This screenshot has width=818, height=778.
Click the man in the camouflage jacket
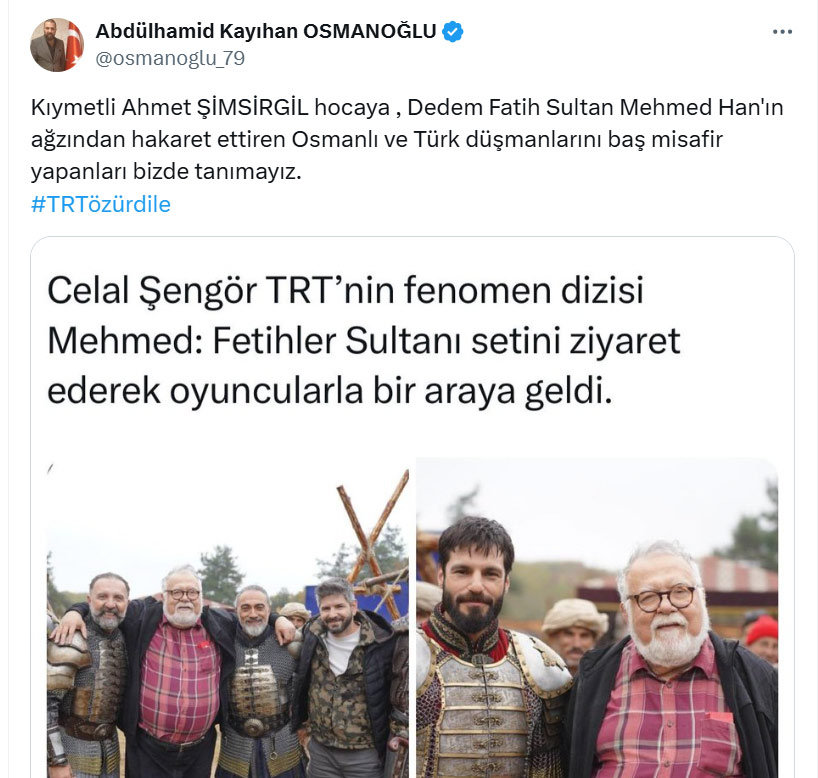pyautogui.click(x=344, y=678)
